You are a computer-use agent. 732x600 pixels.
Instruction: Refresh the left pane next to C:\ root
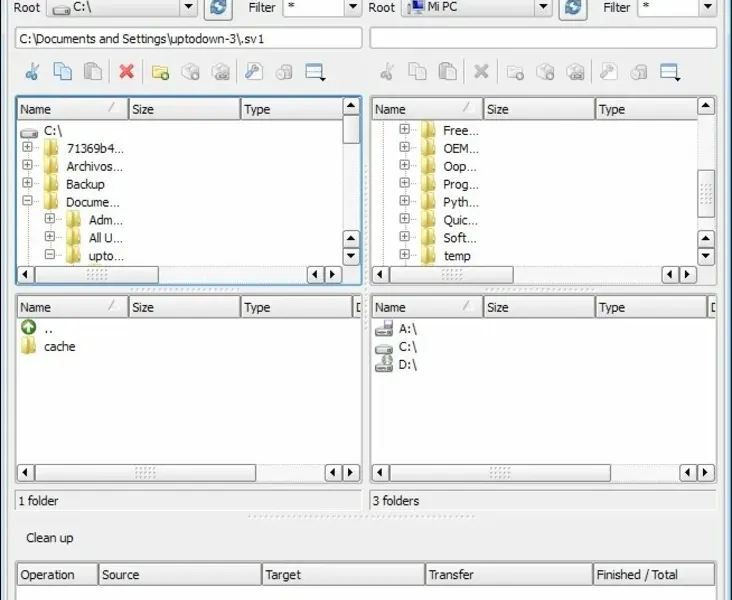coord(218,8)
